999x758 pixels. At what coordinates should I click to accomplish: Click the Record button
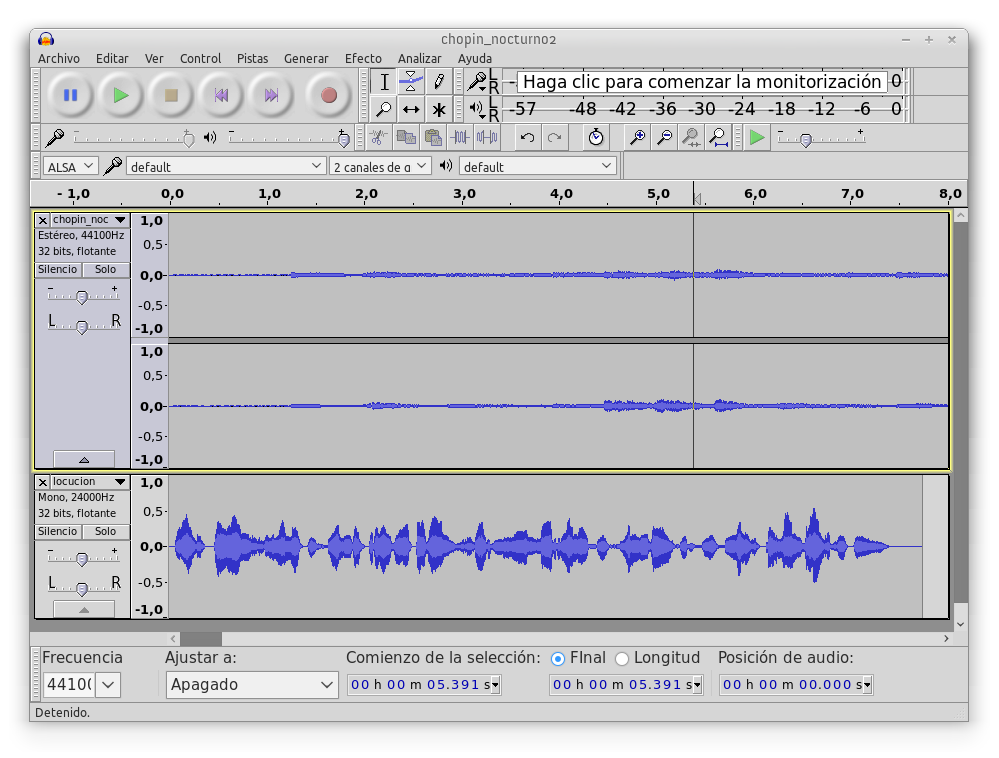(x=329, y=96)
